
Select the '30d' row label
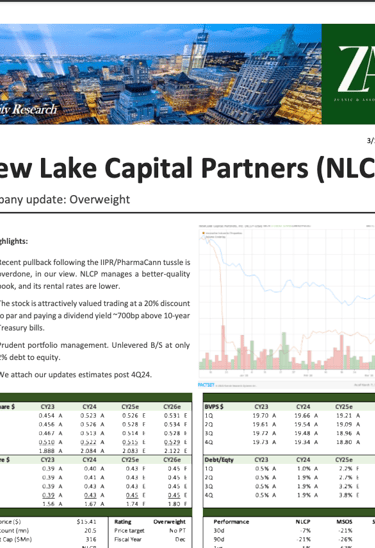pos(219,531)
